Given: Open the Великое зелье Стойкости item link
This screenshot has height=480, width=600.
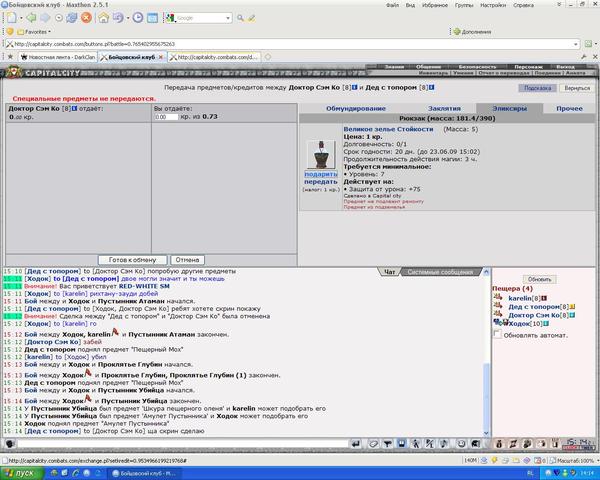Looking at the screenshot, I should (x=388, y=129).
